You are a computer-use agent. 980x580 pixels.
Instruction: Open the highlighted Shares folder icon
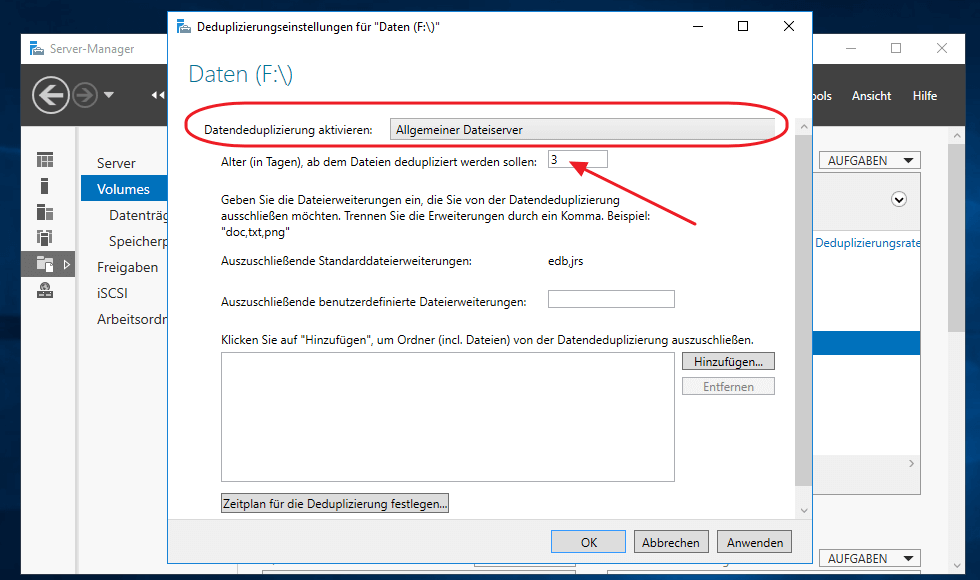[44, 262]
